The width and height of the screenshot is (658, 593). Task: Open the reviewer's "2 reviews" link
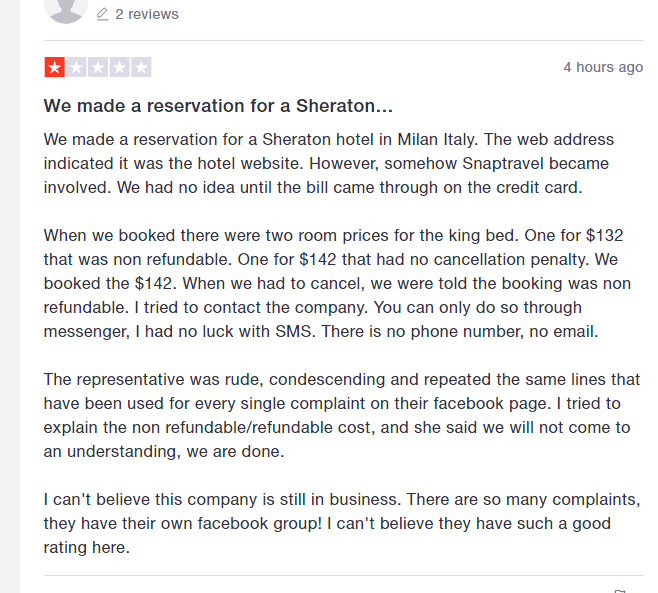click(147, 14)
